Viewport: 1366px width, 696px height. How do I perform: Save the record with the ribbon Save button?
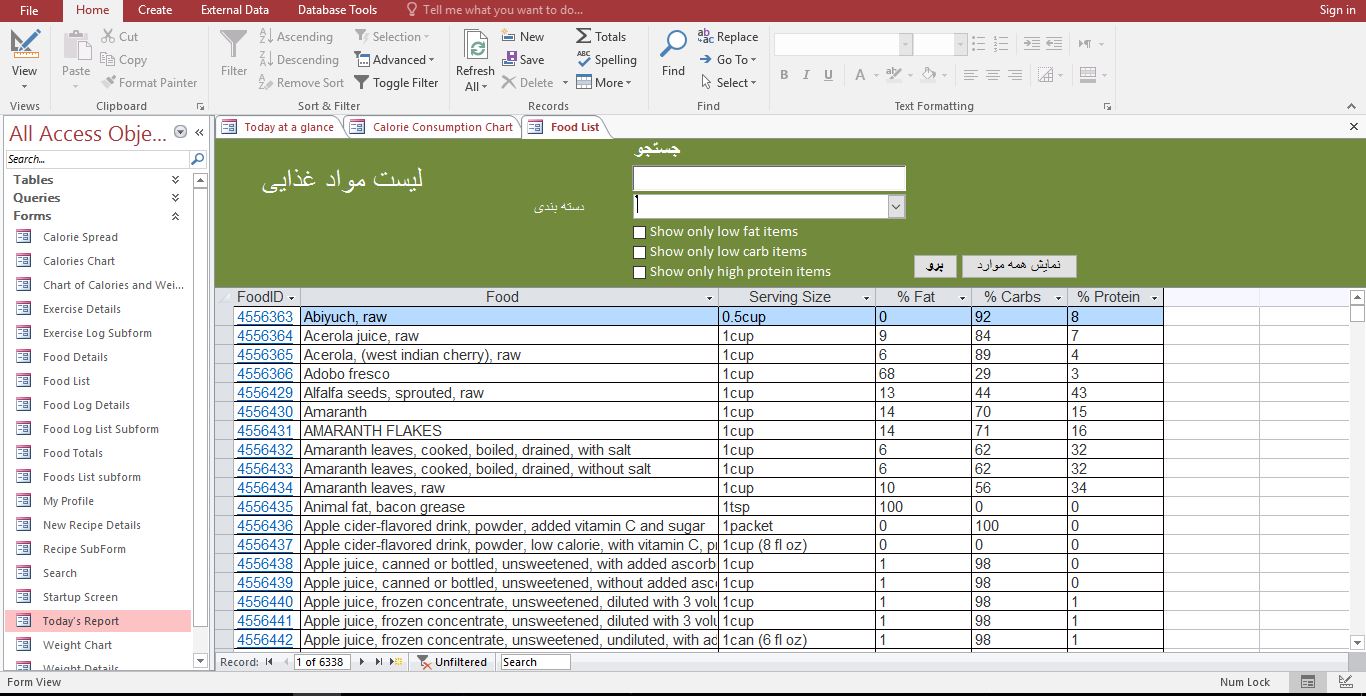522,60
